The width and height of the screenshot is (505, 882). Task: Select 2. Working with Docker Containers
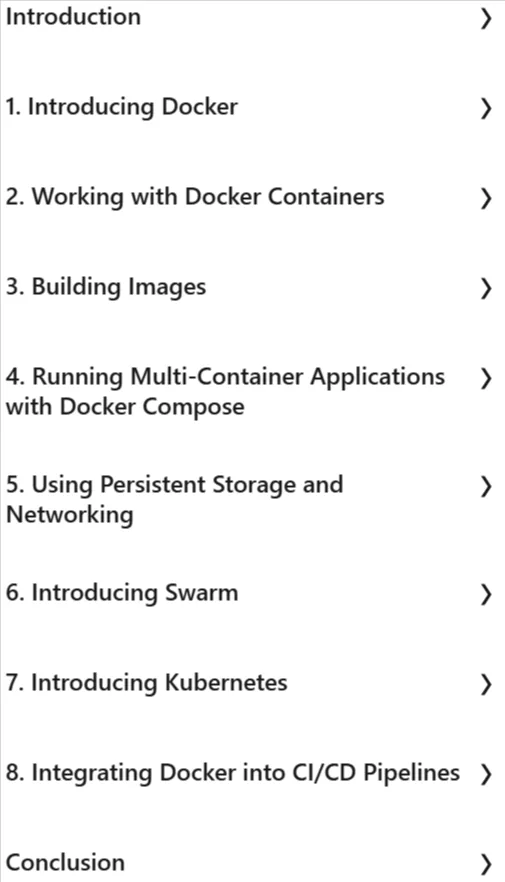195,196
